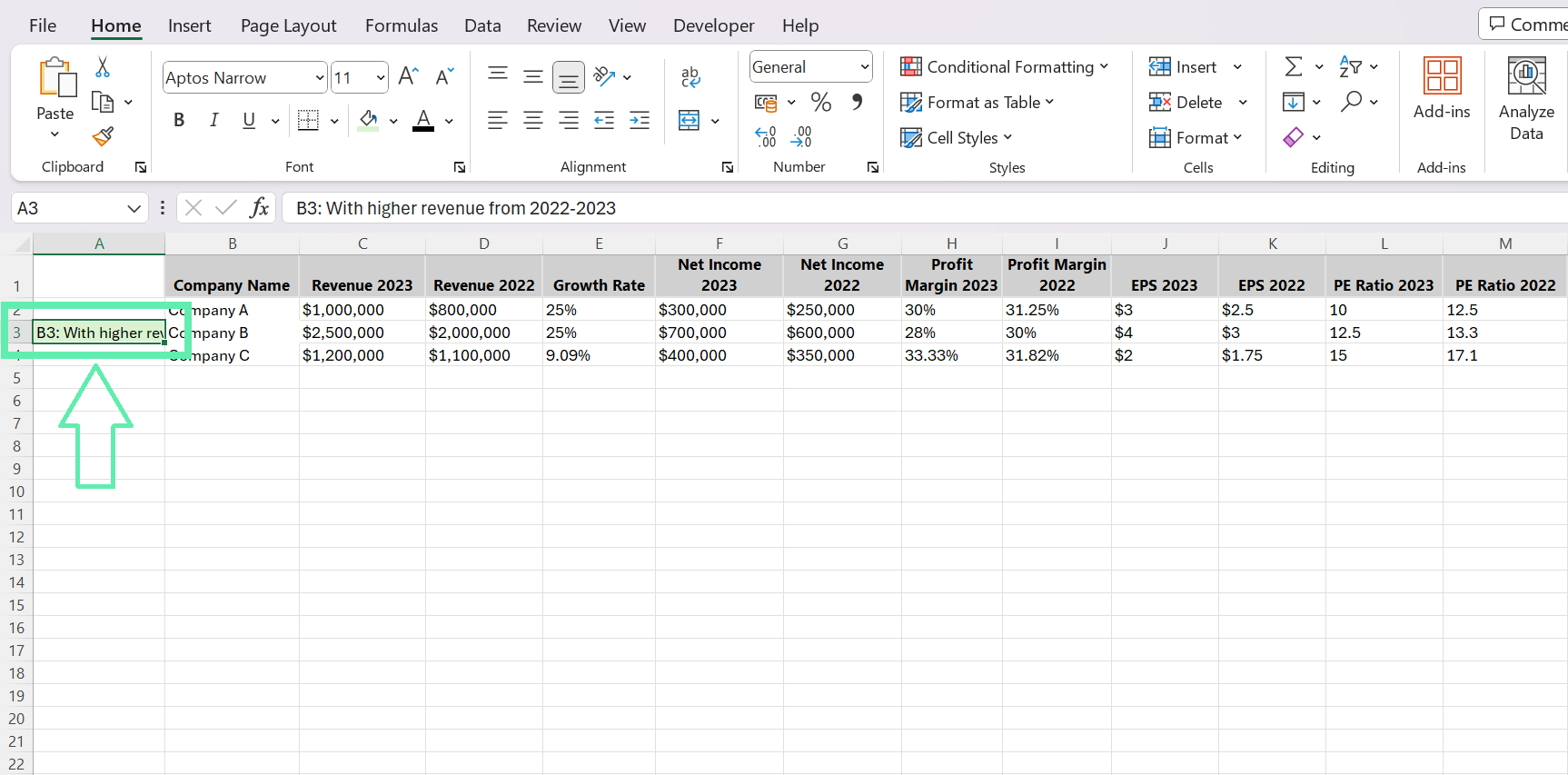1568x775 pixels.
Task: Apply Percent Style with the % icon
Action: pyautogui.click(x=821, y=102)
